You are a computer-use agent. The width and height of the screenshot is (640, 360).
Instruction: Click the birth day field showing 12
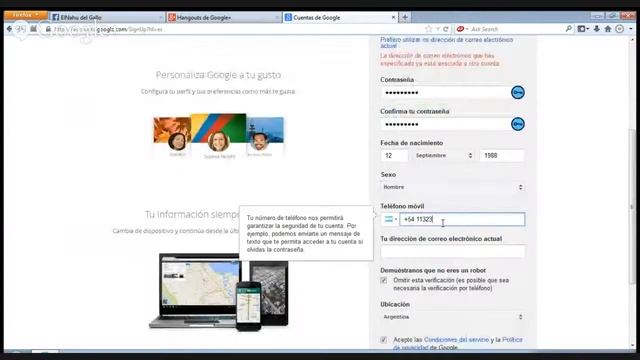[x=394, y=156]
